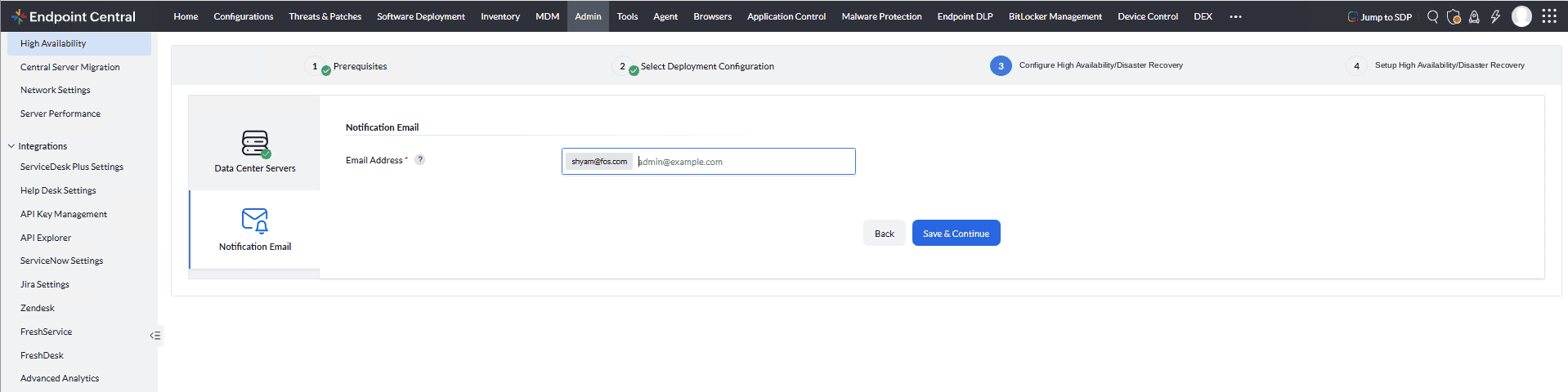Click the Endpoint Central logo
Image resolution: width=1568 pixels, height=392 pixels.
(x=74, y=16)
